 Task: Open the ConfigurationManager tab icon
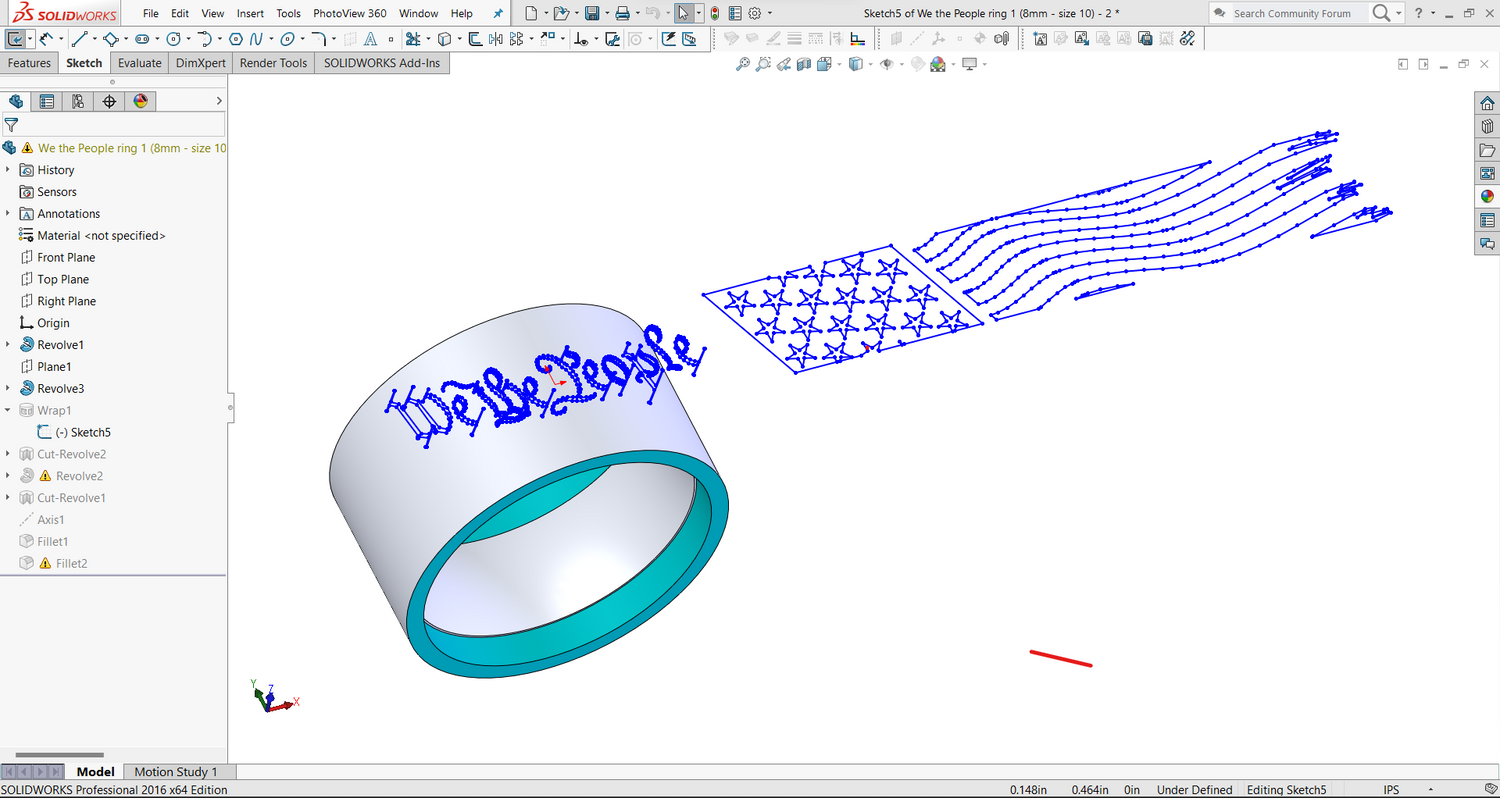click(77, 101)
